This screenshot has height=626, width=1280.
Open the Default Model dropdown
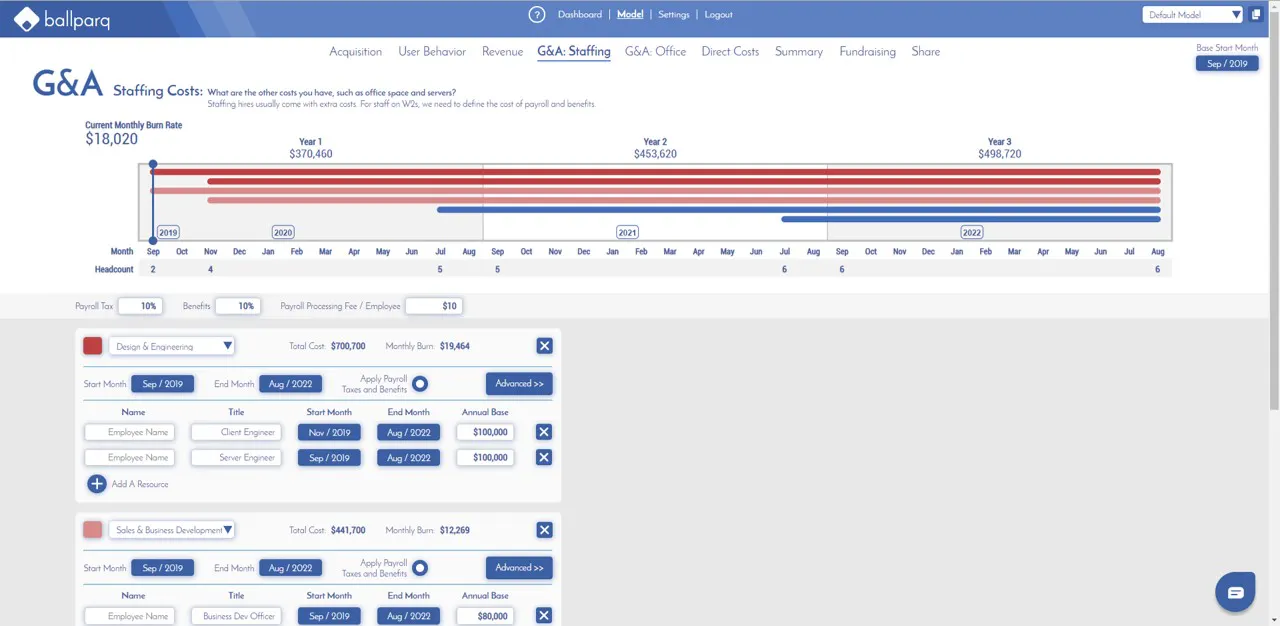(1193, 15)
